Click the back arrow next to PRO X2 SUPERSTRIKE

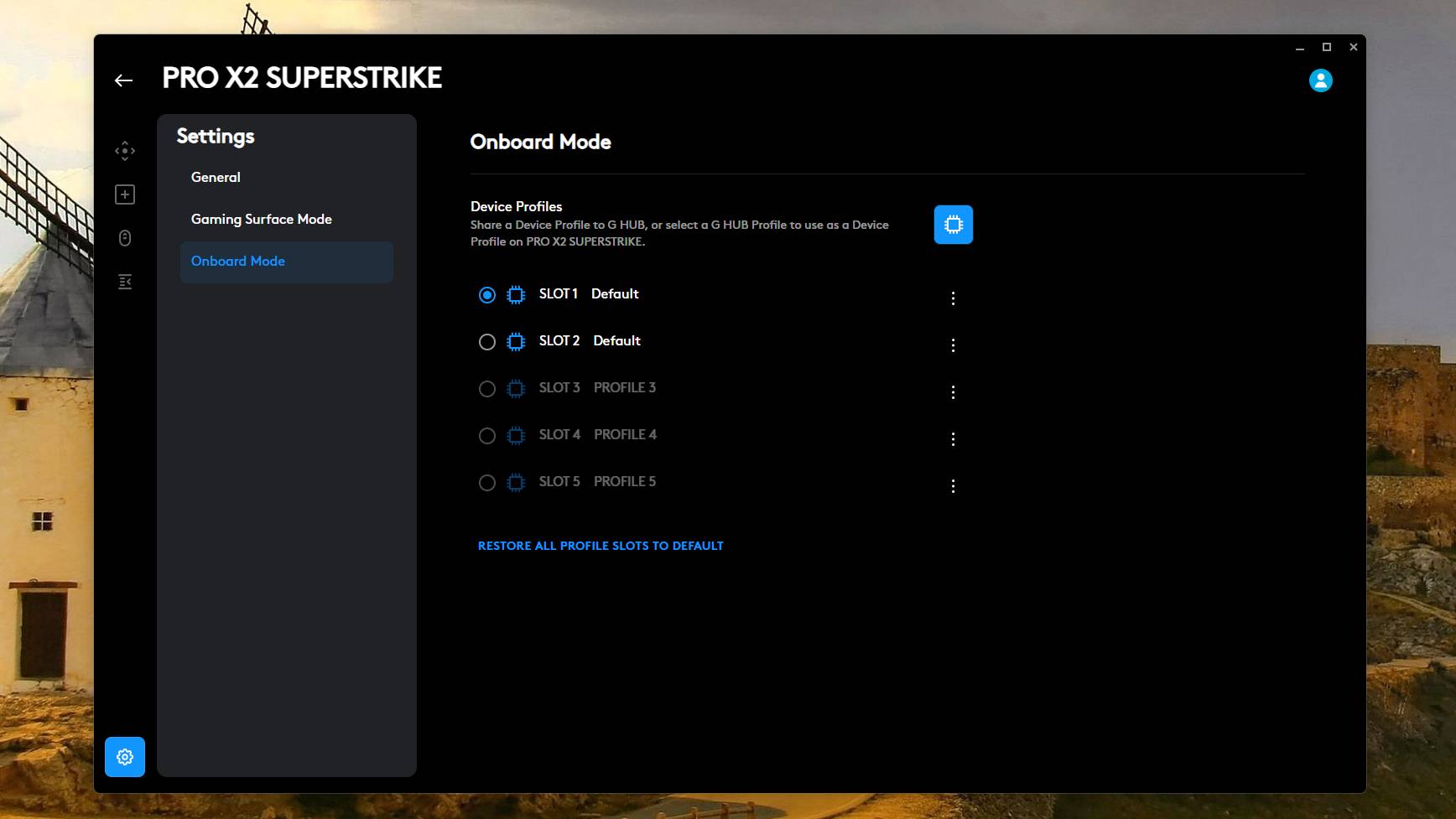click(x=124, y=80)
